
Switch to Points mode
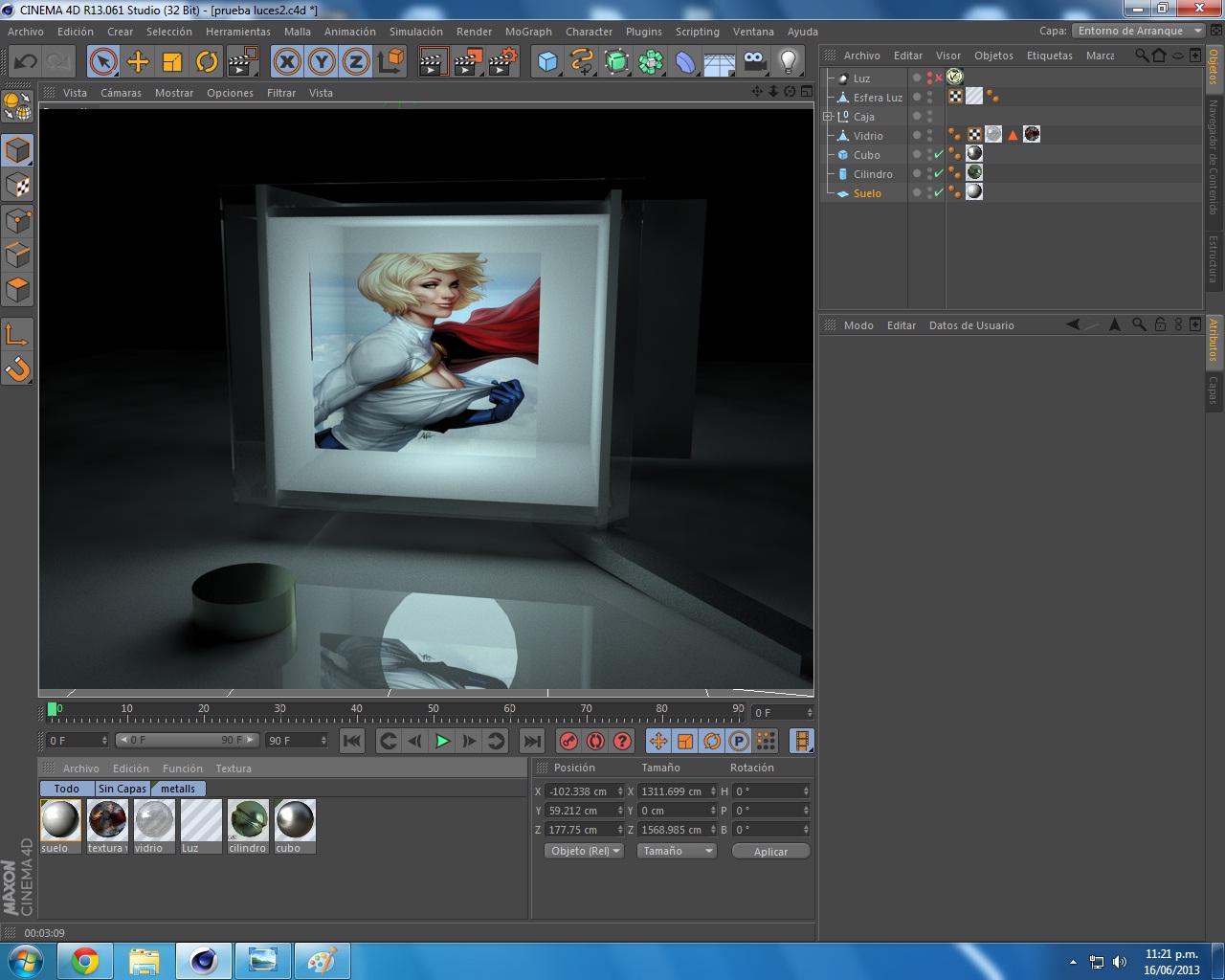click(18, 221)
